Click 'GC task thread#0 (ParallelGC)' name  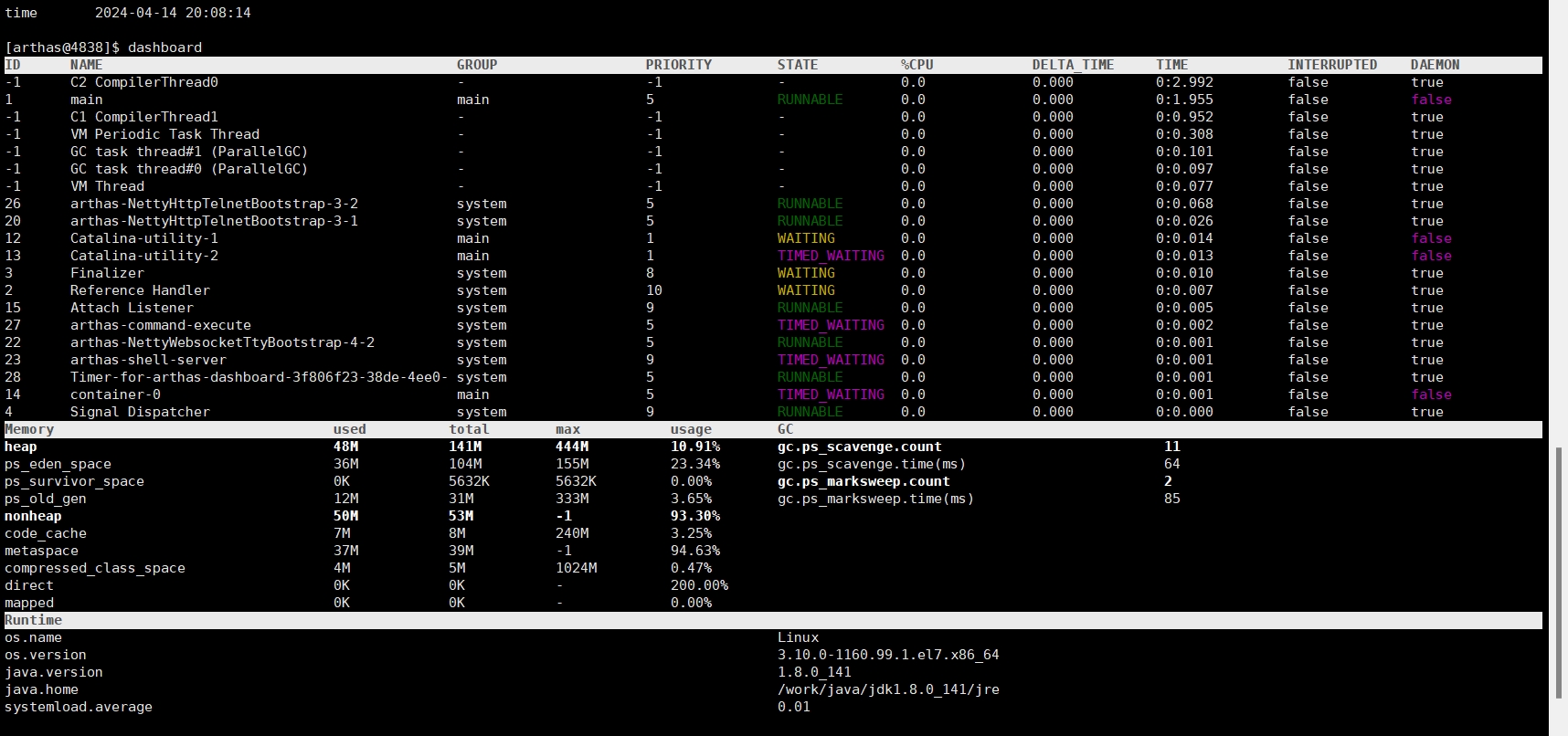pyautogui.click(x=189, y=169)
